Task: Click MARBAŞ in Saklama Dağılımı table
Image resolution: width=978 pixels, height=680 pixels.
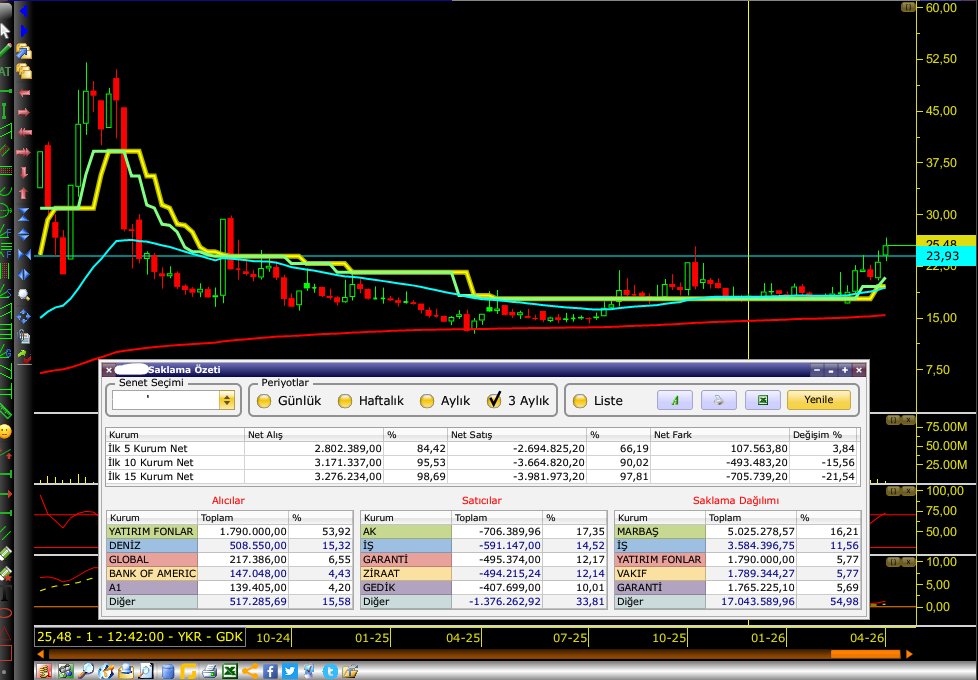Action: coord(660,532)
